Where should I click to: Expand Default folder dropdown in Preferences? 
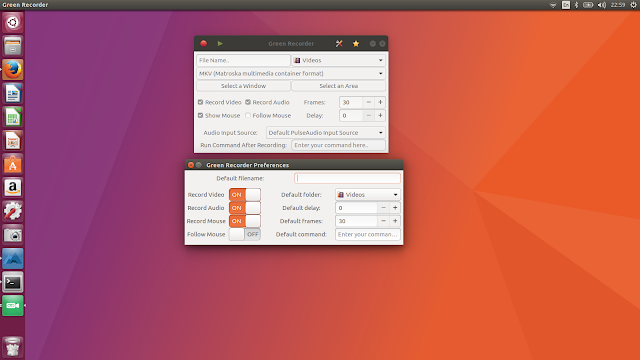tap(368, 195)
